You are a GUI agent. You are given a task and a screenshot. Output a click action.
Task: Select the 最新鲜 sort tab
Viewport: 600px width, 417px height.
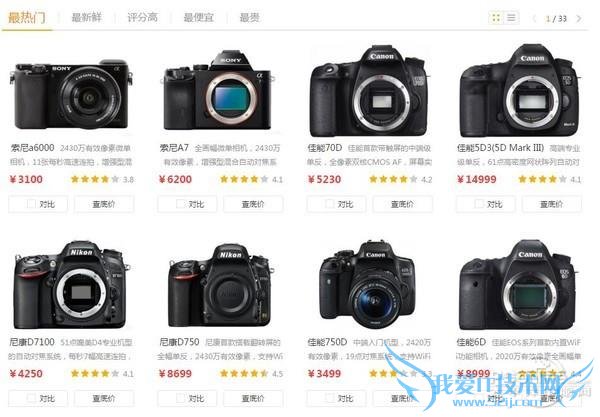(86, 18)
